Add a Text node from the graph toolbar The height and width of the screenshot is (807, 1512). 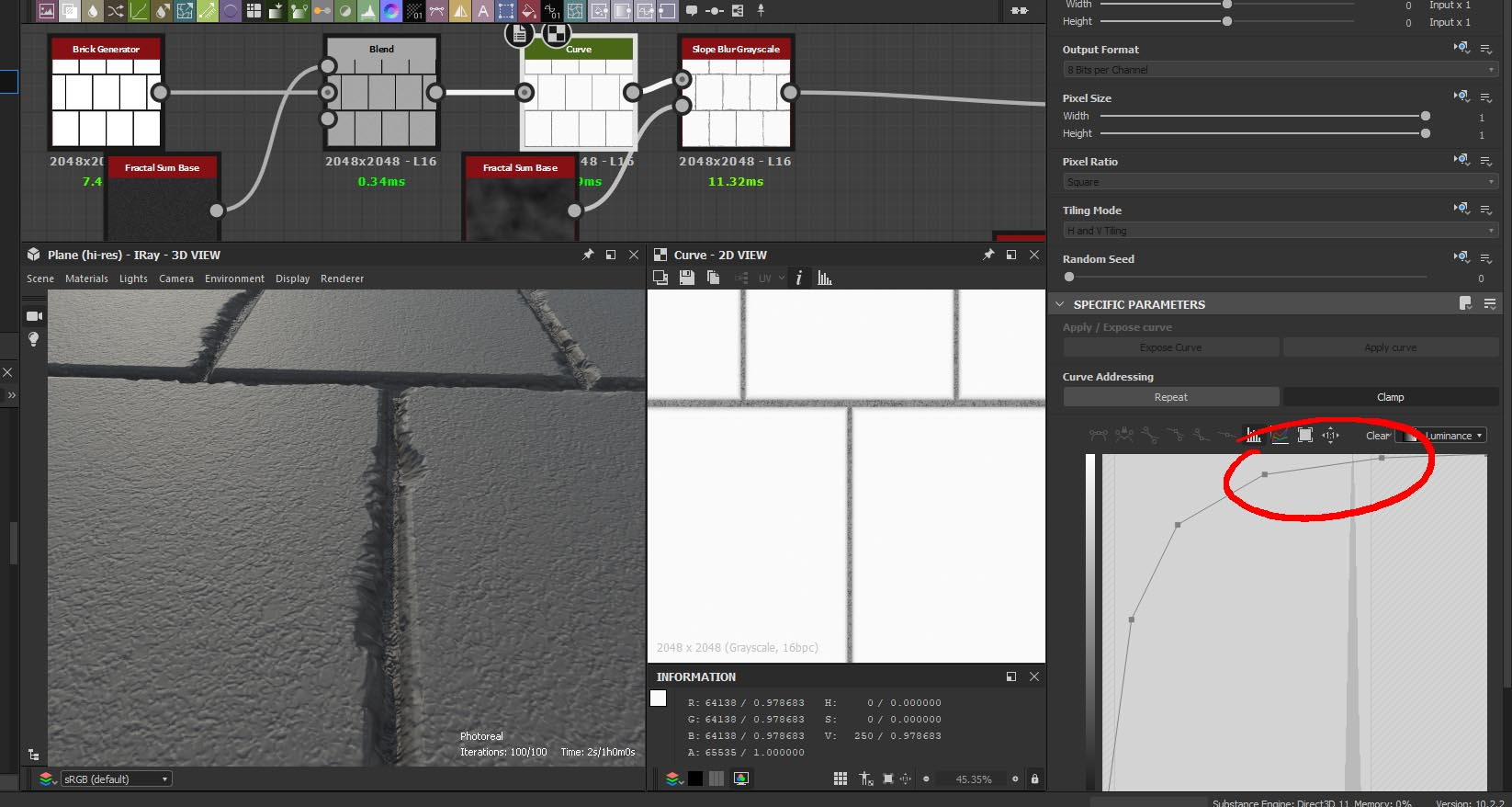pyautogui.click(x=483, y=11)
